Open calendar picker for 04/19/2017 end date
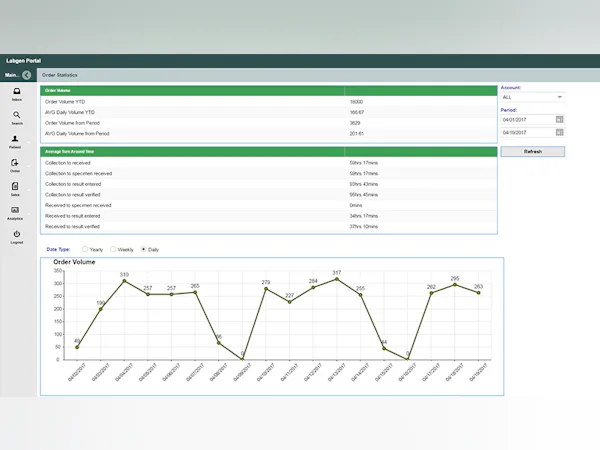Viewport: 600px width, 450px height. (559, 132)
